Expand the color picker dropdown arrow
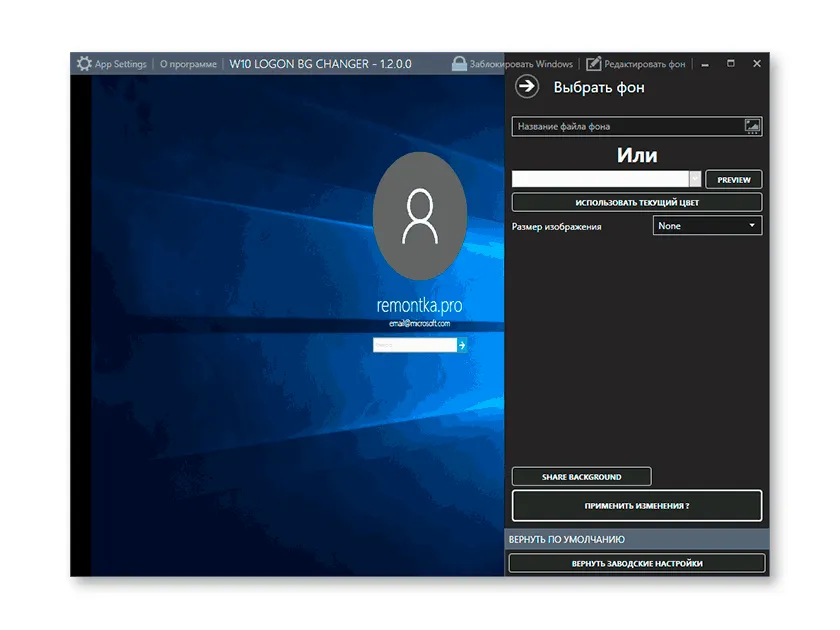 pyautogui.click(x=696, y=180)
